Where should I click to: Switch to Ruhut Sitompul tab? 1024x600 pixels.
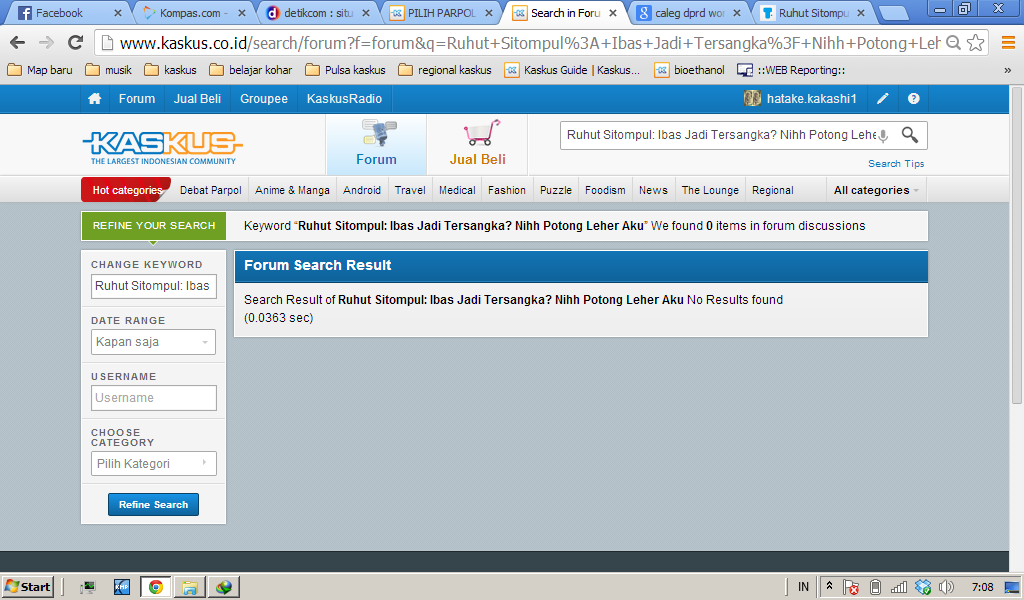[x=813, y=13]
